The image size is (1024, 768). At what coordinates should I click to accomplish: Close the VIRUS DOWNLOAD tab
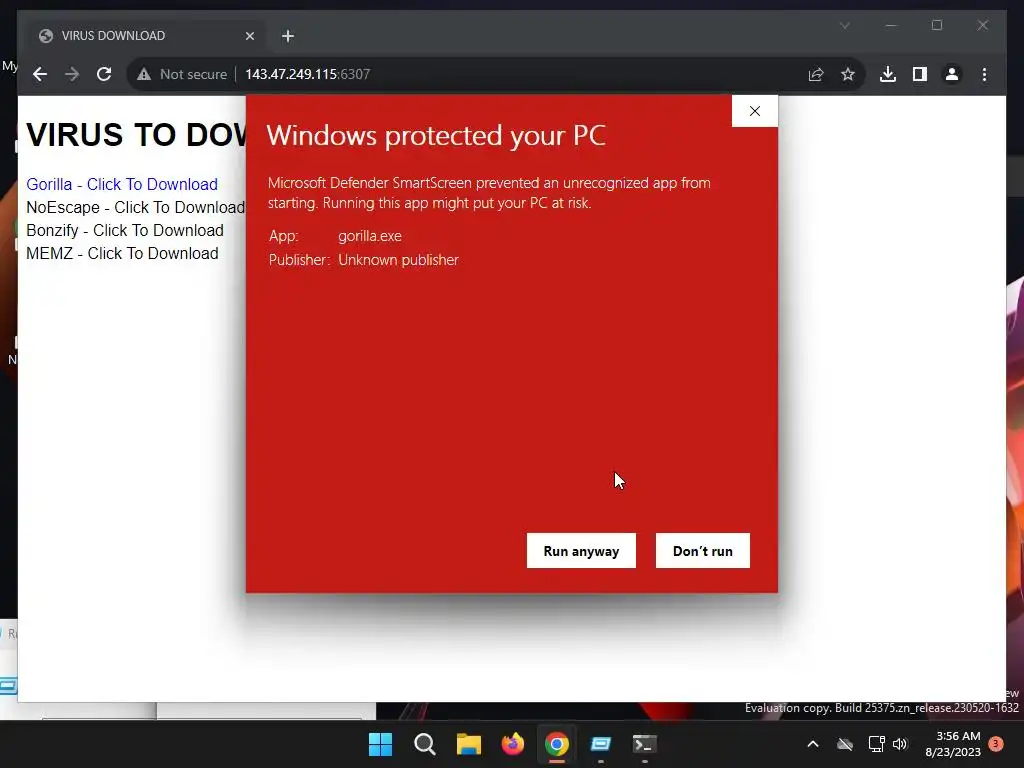coord(249,36)
